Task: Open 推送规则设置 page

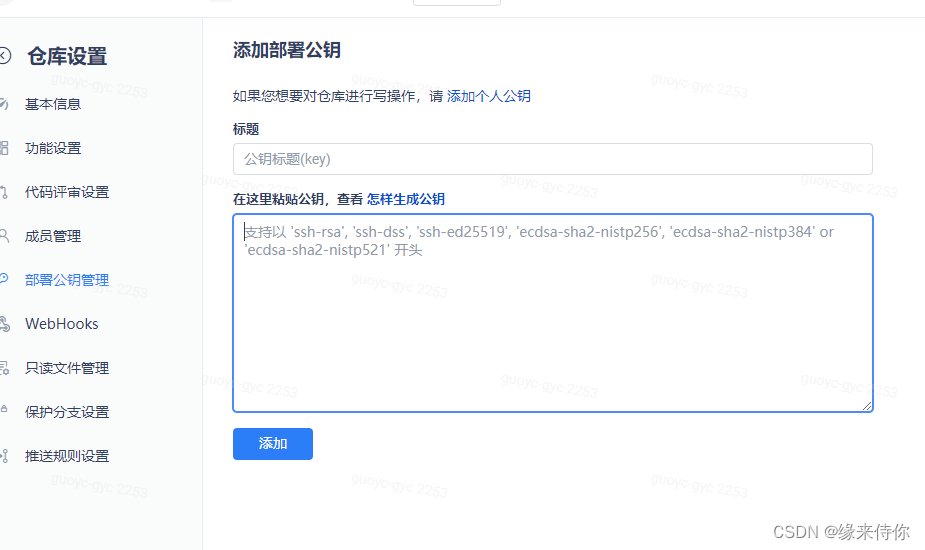Action: click(x=67, y=456)
